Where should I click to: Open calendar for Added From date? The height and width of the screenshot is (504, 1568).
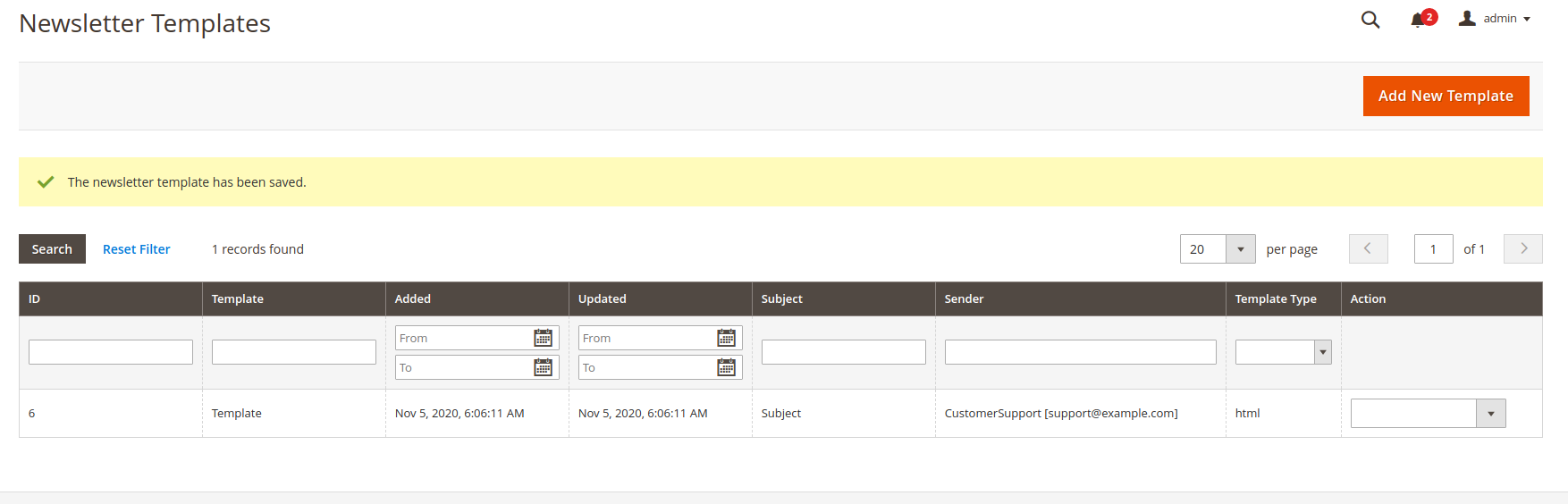pos(543,338)
